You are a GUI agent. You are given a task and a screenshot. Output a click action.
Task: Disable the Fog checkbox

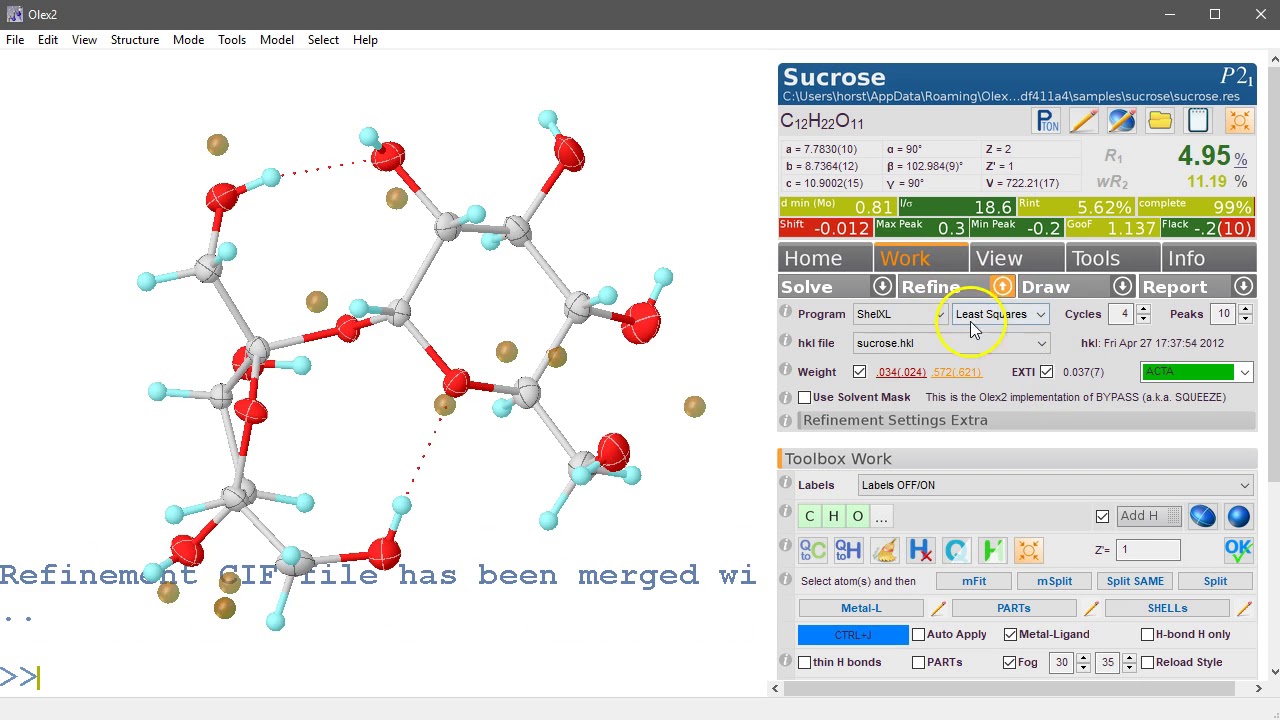coord(1010,662)
